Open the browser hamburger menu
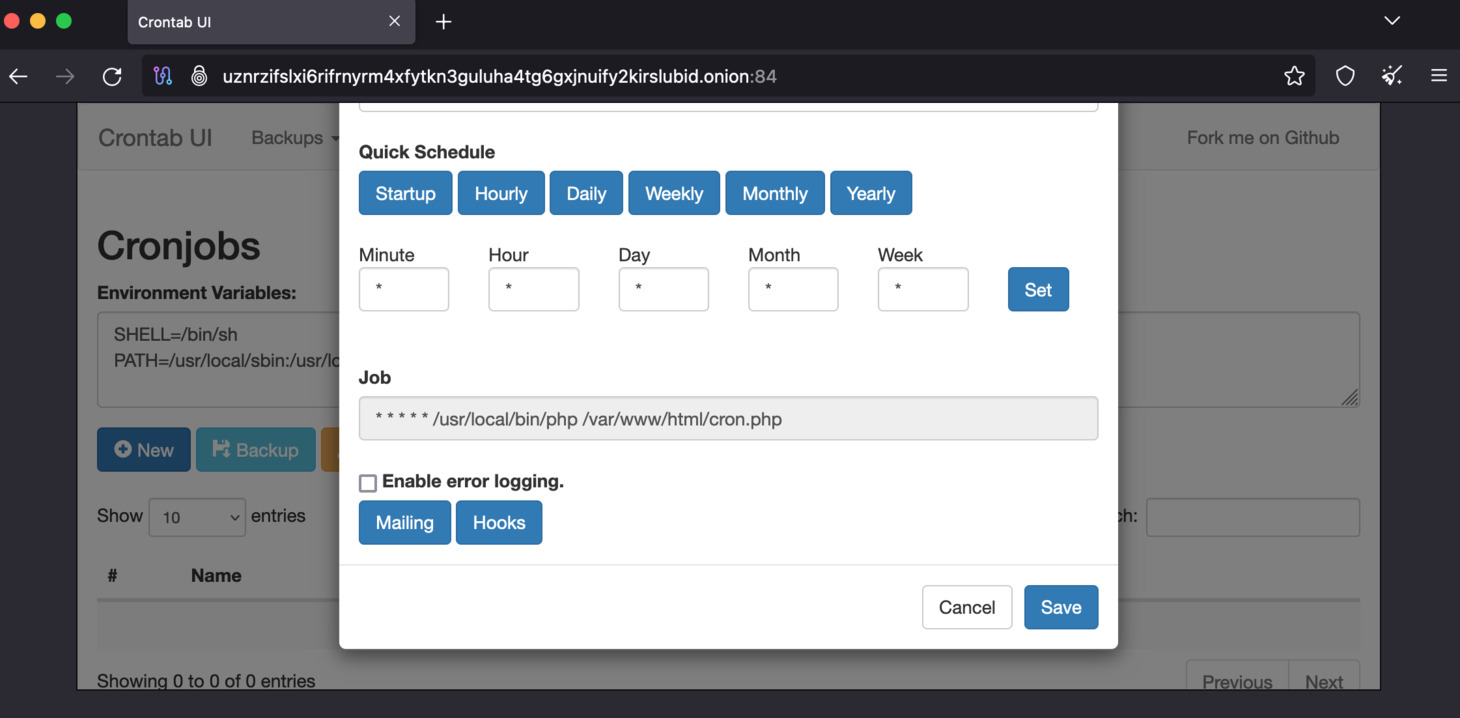Screen dimensions: 1460x718 point(1439,76)
